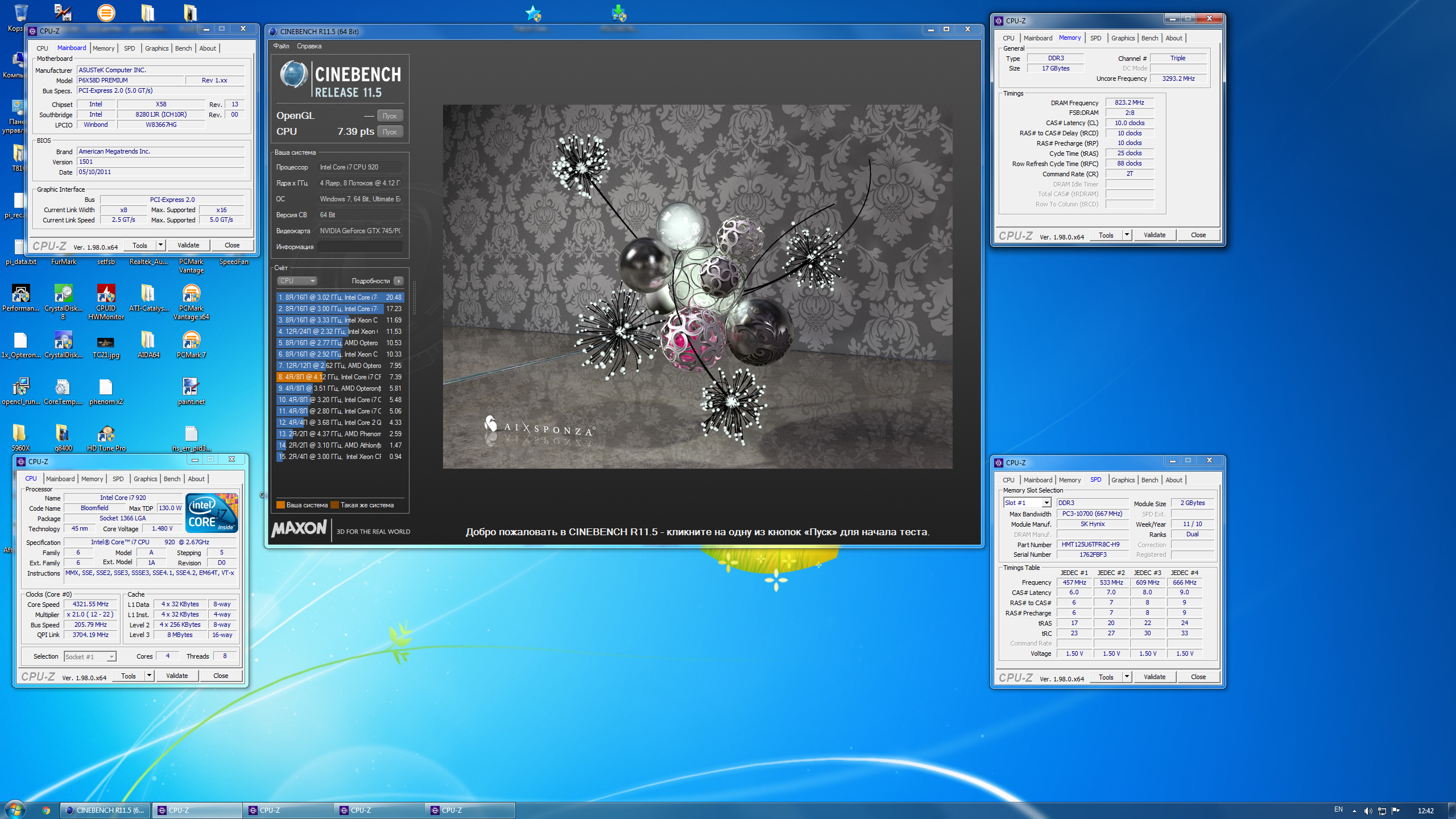Click the Model field P6X58D PREMIUM
This screenshot has width=1456, height=819.
pos(131,80)
